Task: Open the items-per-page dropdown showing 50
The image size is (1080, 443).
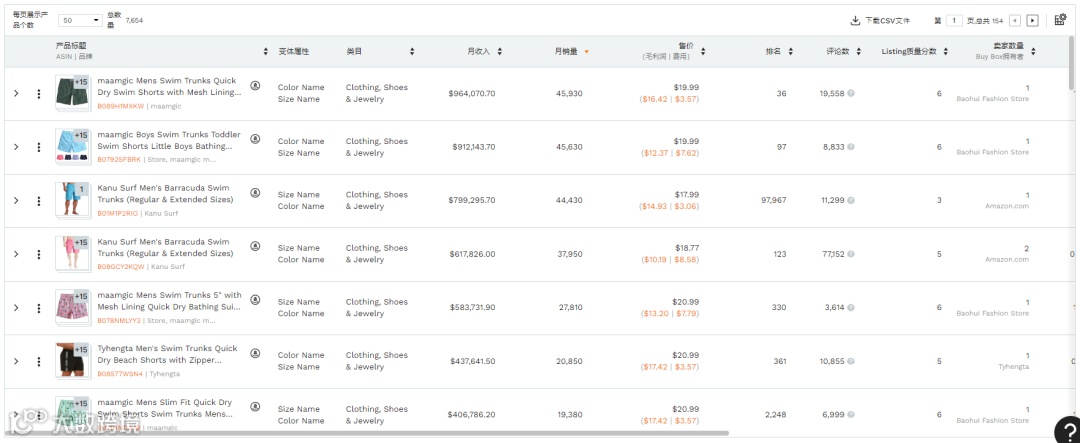Action: pos(80,20)
